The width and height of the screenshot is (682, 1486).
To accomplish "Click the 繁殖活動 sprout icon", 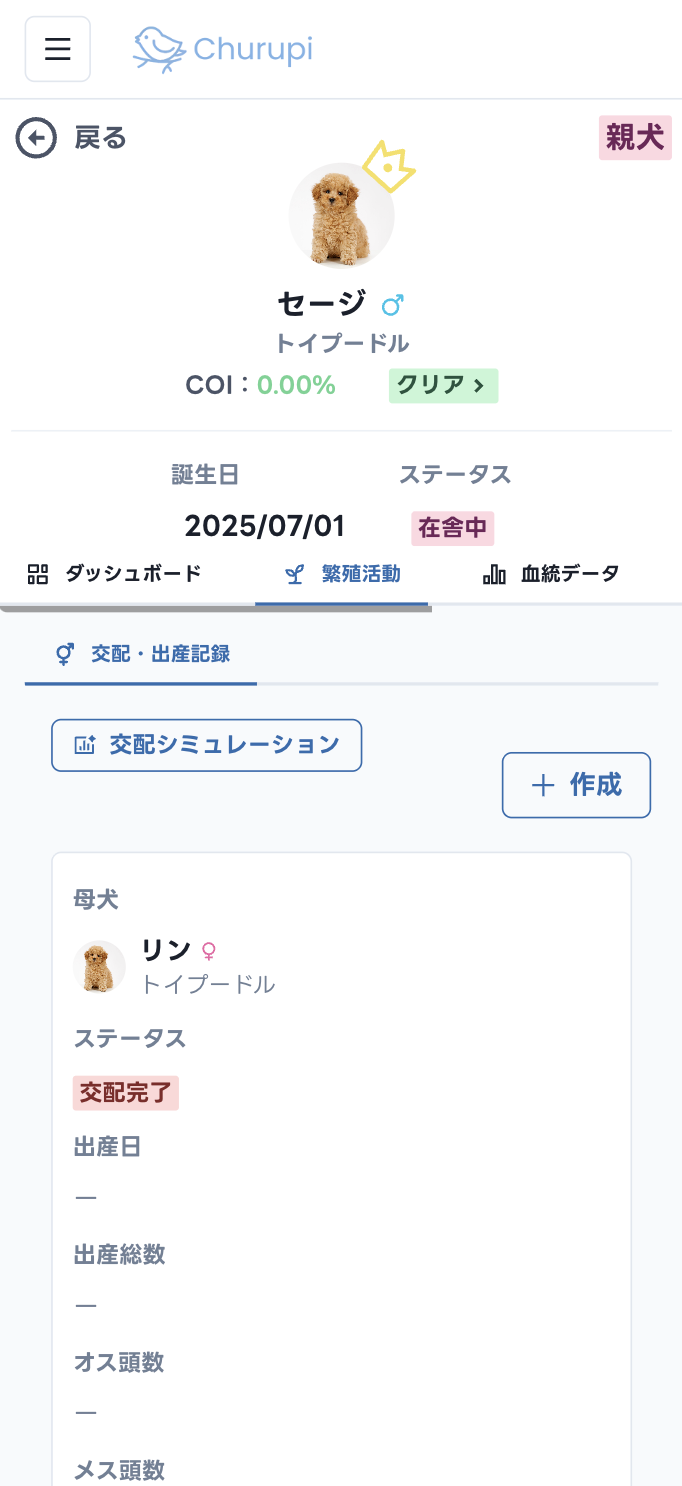I will point(294,573).
